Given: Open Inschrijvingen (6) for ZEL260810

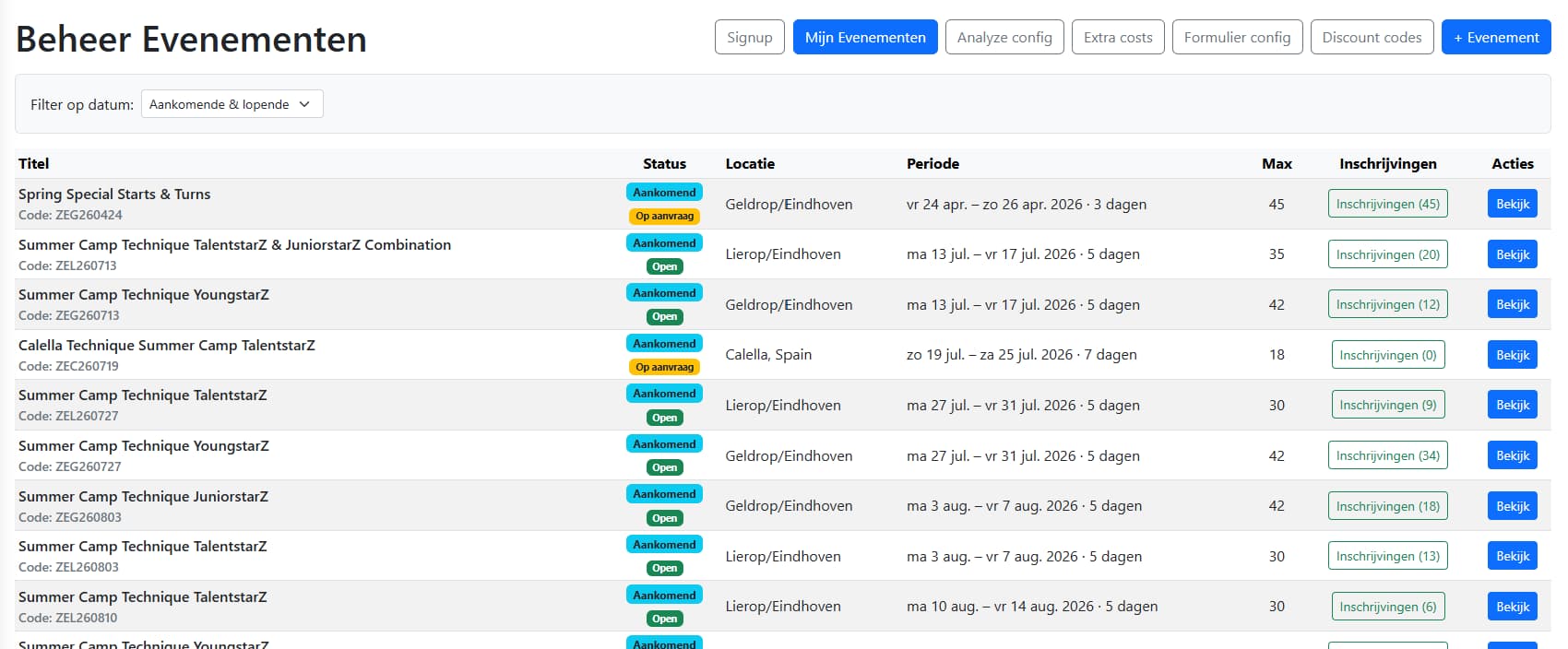Looking at the screenshot, I should [x=1387, y=607].
